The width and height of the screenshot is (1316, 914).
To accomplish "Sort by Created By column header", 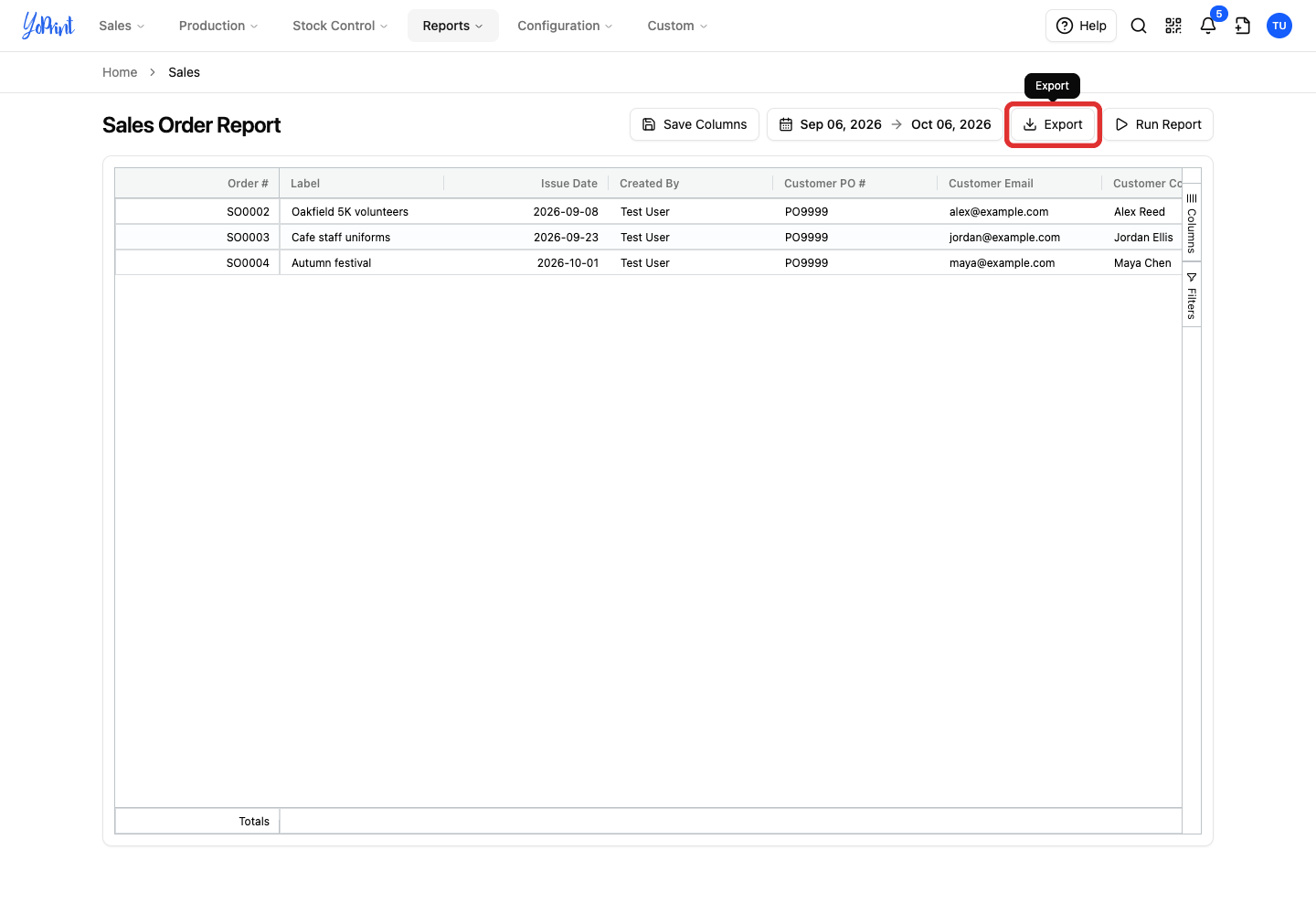I will click(691, 184).
